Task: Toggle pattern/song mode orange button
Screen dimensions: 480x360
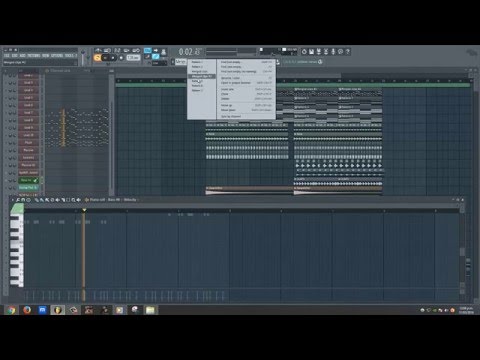Action: click(x=97, y=58)
